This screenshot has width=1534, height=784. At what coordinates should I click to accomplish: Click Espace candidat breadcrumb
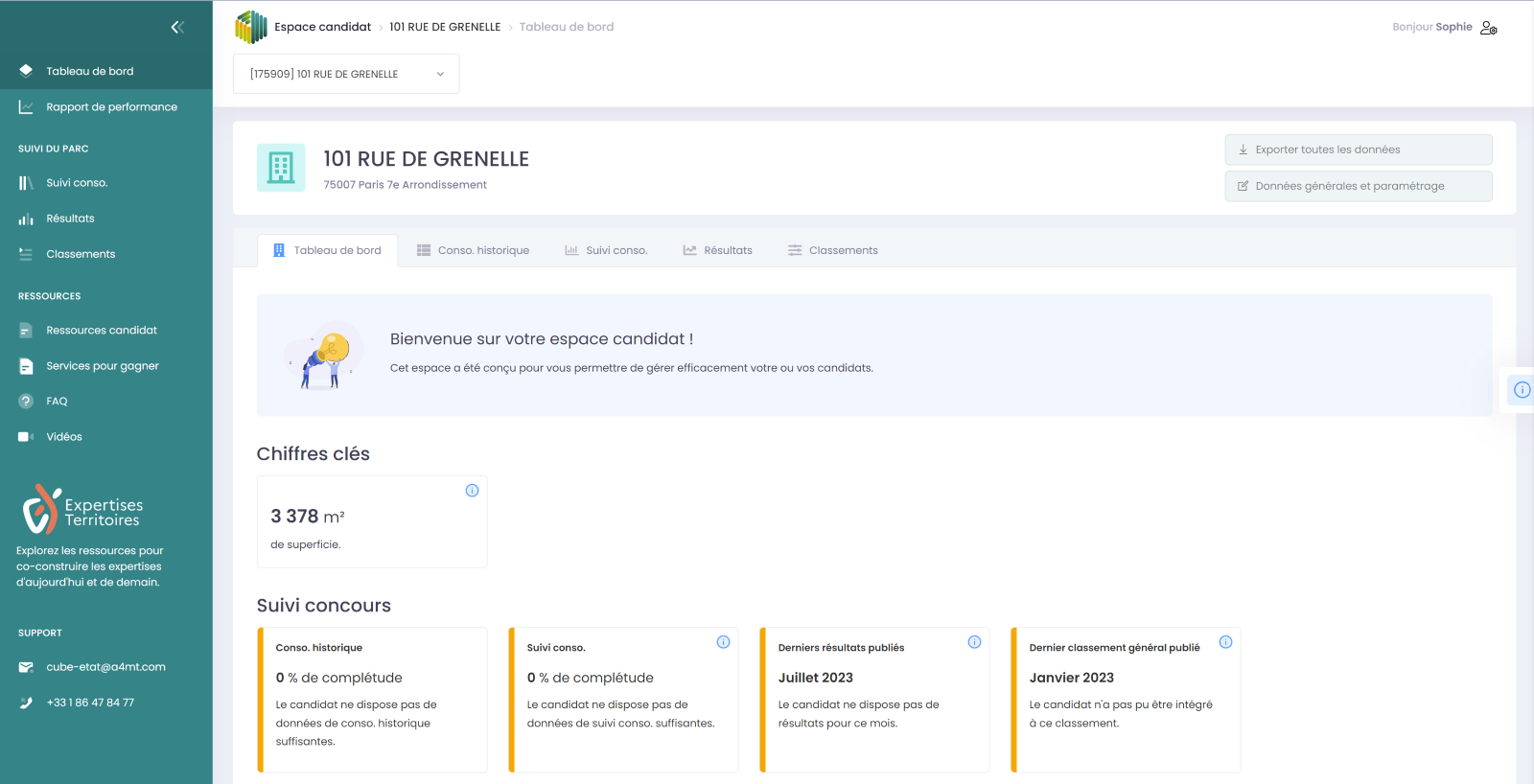click(322, 27)
